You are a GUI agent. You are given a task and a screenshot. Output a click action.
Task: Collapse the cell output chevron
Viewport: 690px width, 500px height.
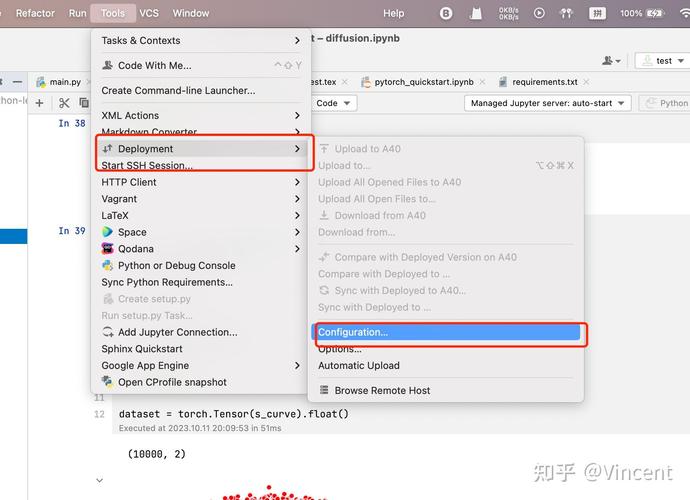click(99, 480)
